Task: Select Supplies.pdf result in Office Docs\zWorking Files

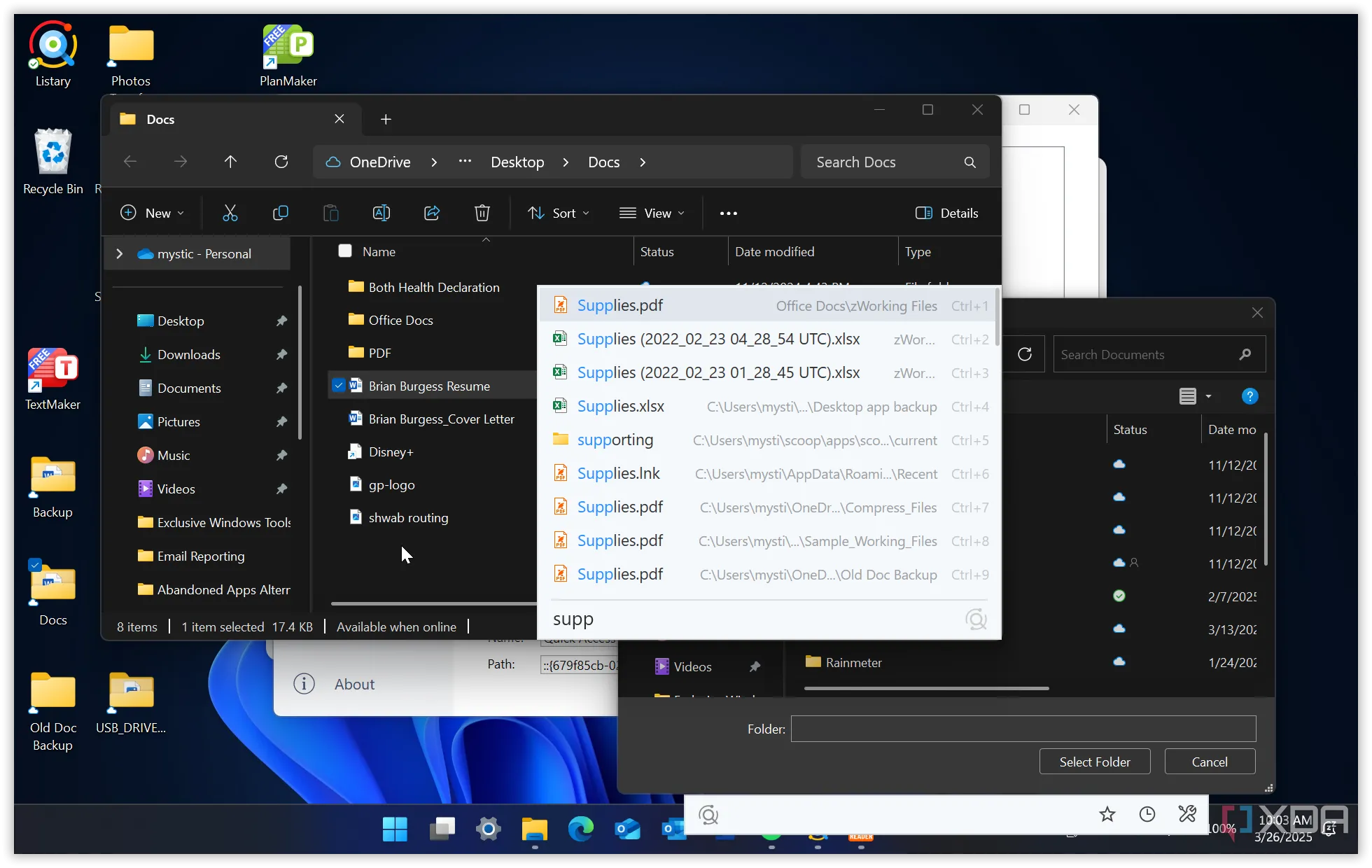Action: point(766,305)
